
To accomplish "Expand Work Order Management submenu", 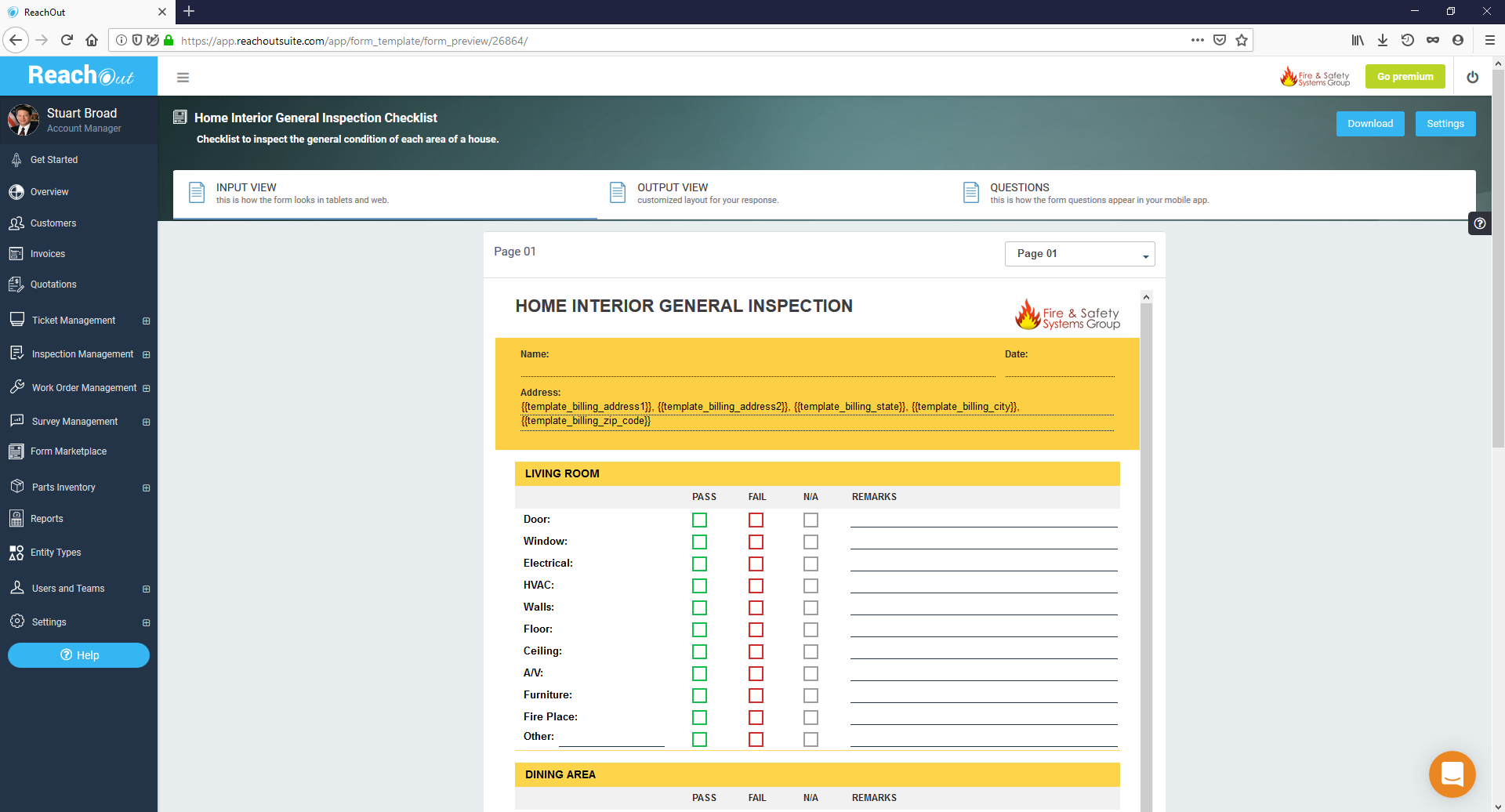I will [x=146, y=389].
